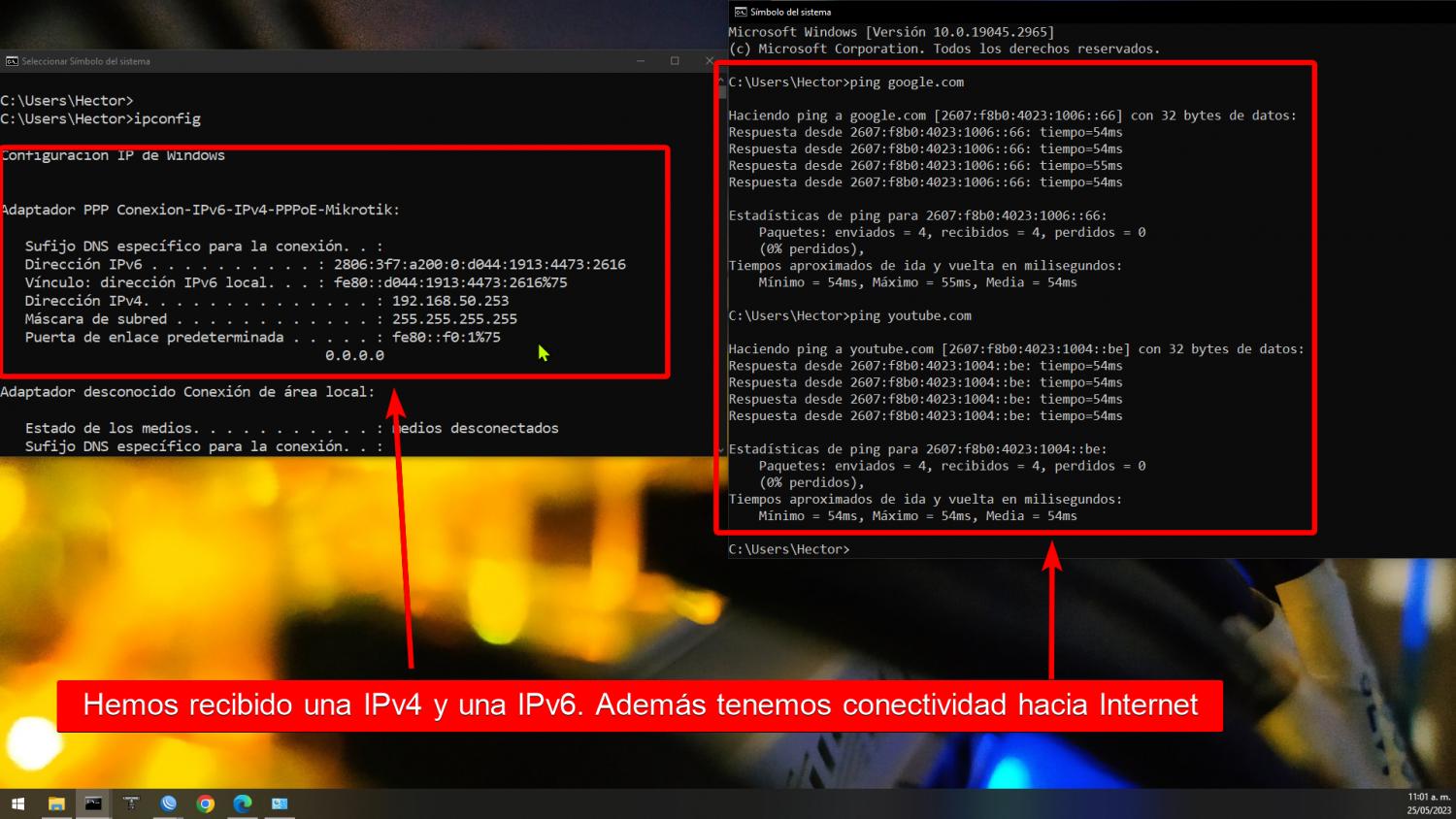
Task: Click the final C:\Users\Hector> prompt in right console
Action: coord(788,549)
